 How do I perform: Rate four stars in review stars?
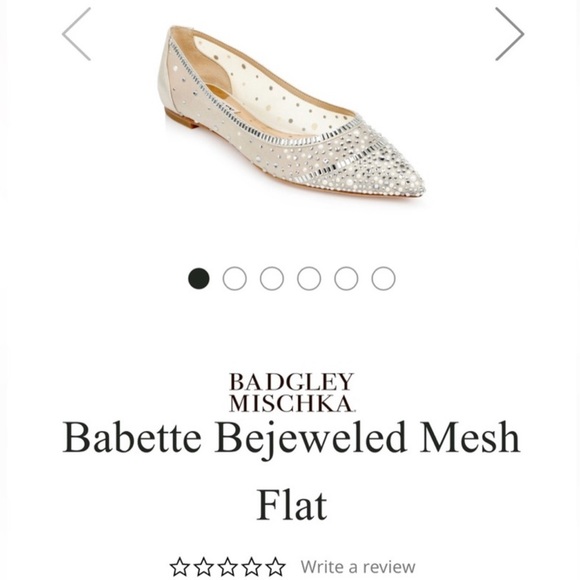pyautogui.click(x=252, y=567)
